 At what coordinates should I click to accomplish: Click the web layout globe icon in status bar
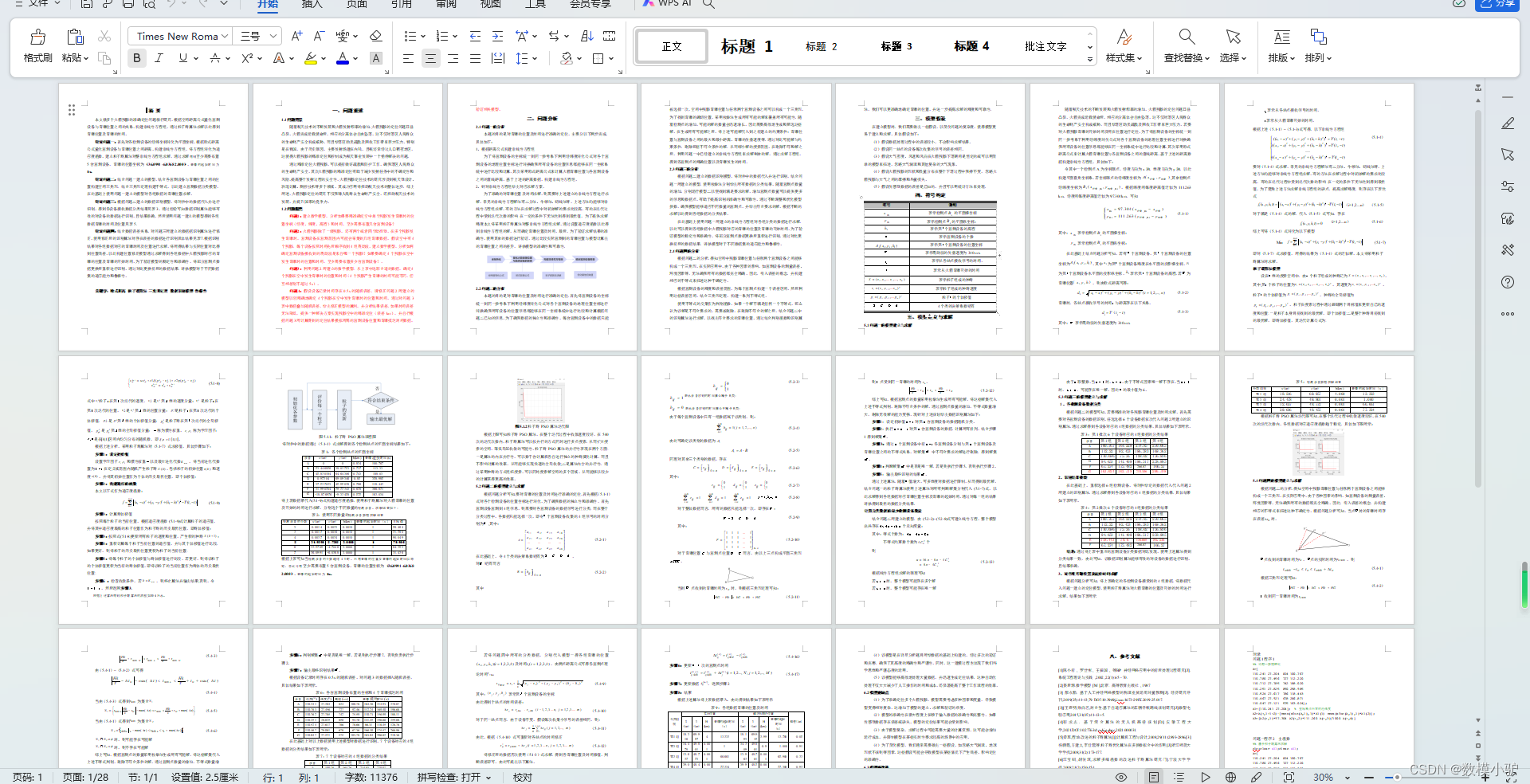[x=1231, y=777]
